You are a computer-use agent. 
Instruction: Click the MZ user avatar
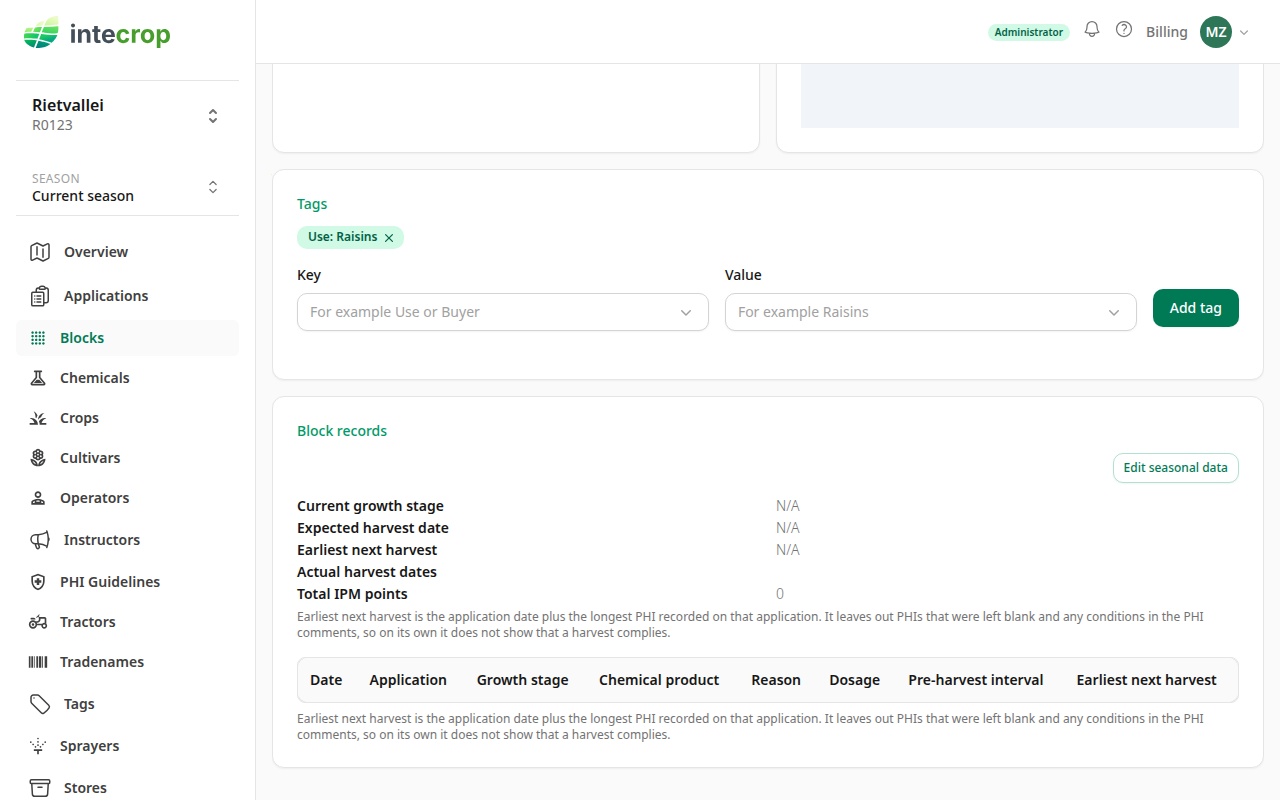click(1216, 32)
